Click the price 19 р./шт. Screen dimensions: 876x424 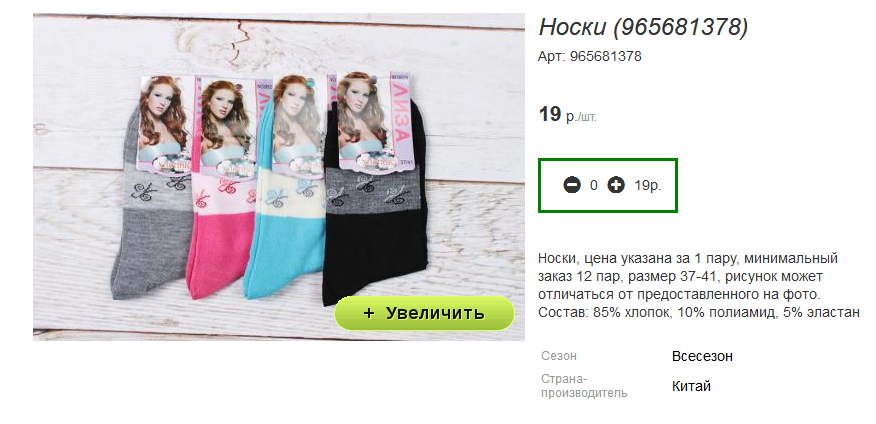tap(567, 115)
